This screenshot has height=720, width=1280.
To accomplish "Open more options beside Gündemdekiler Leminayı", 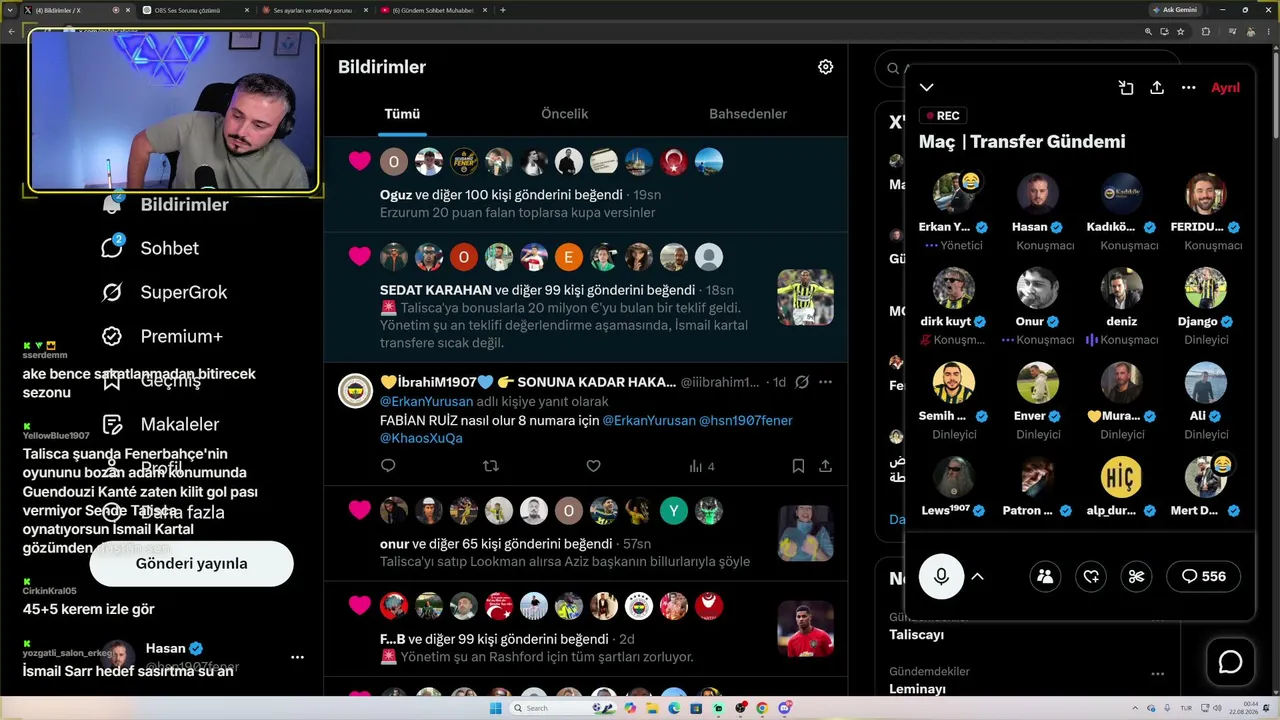I will [x=1158, y=673].
